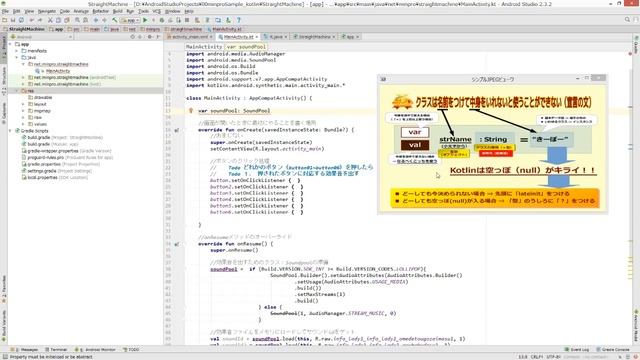Click the intention lightbulb beside var soundPool

(191, 111)
